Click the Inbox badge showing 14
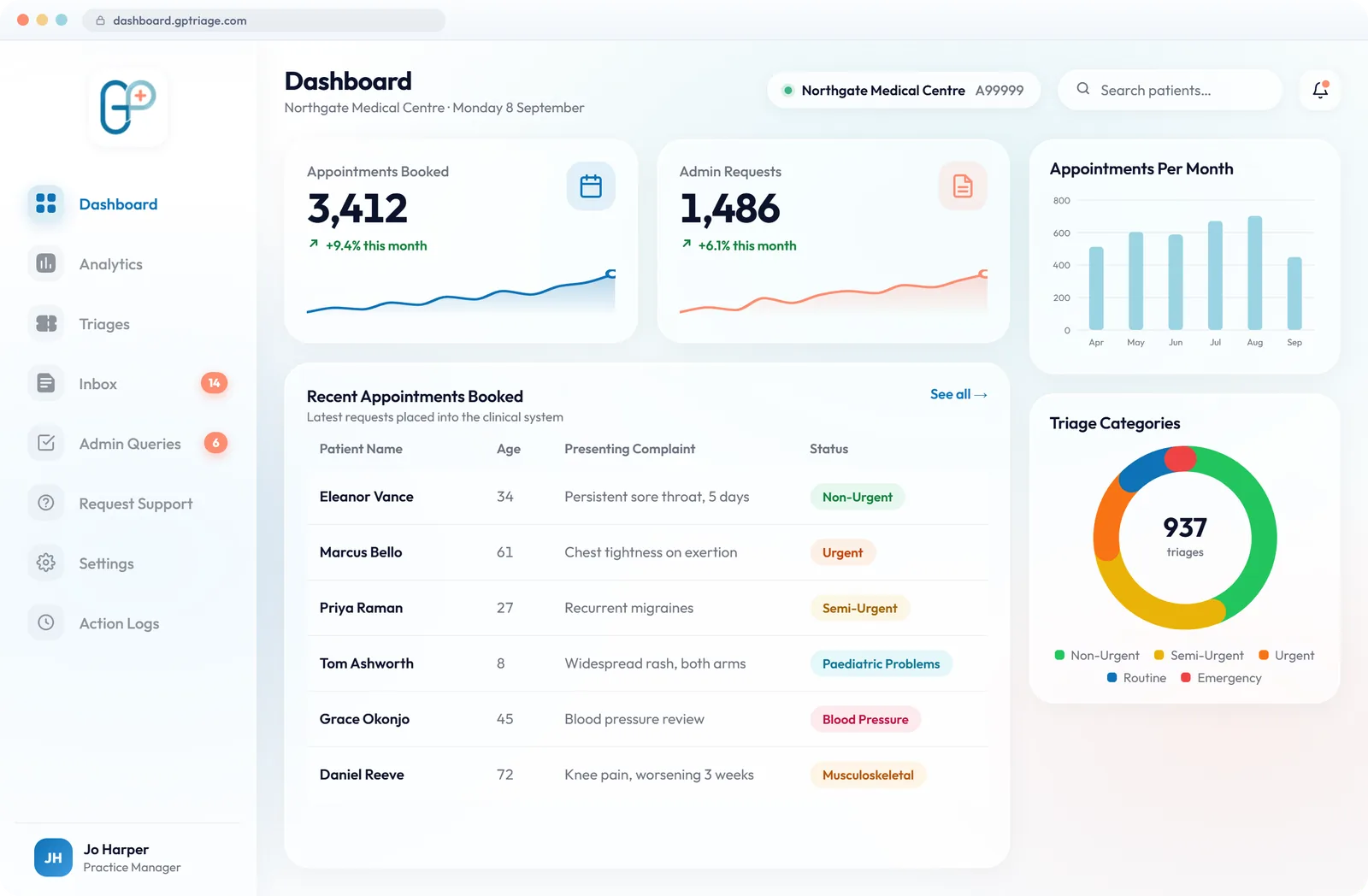1368x896 pixels. (x=214, y=383)
